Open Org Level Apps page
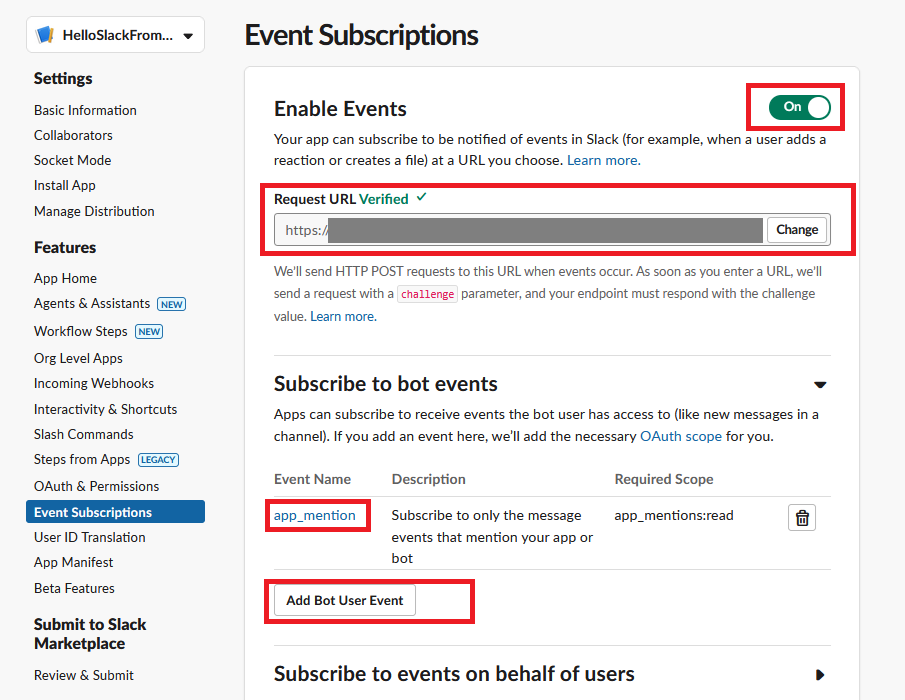The width and height of the screenshot is (905, 700). 78,358
